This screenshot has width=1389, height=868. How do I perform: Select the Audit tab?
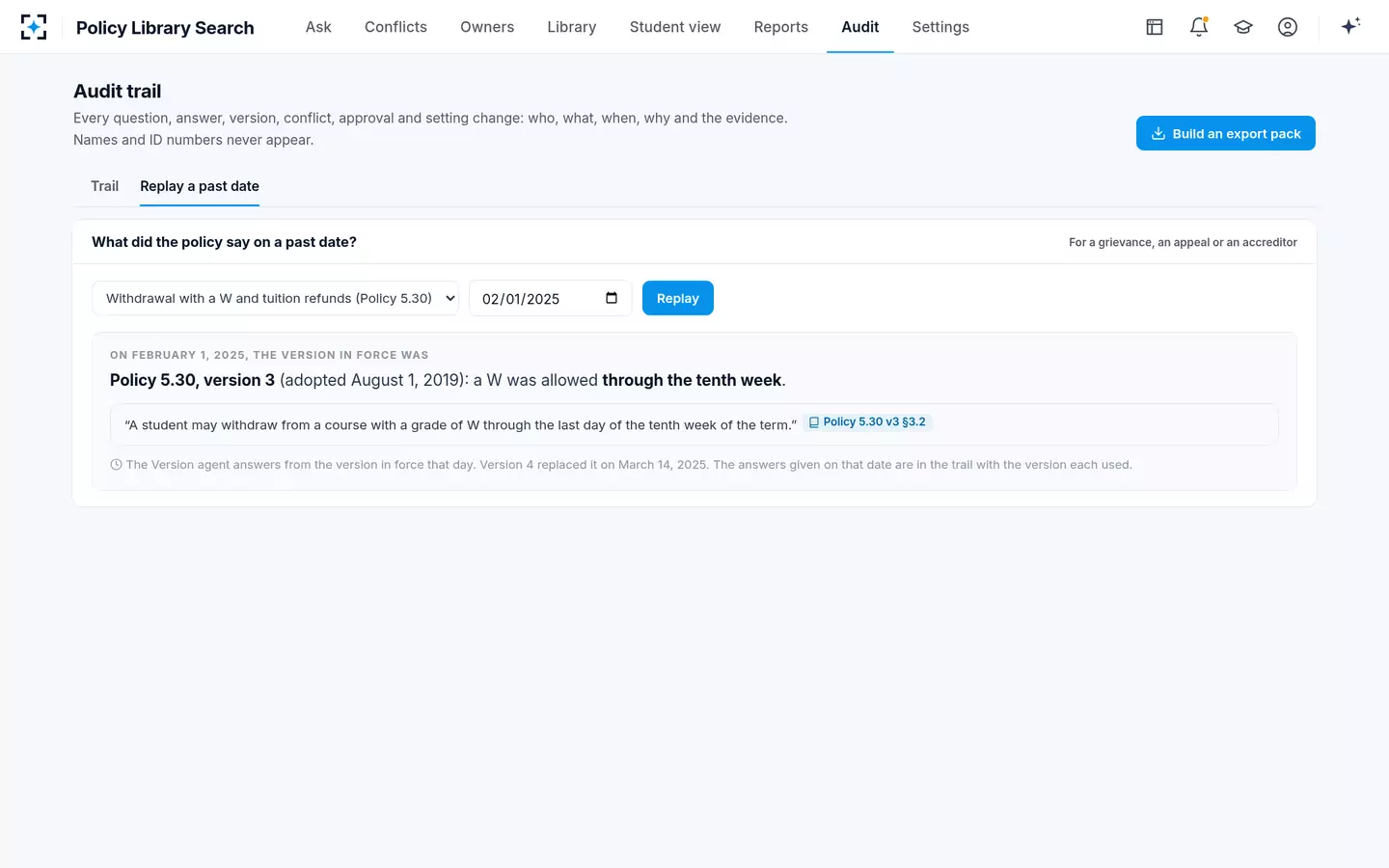point(860,27)
